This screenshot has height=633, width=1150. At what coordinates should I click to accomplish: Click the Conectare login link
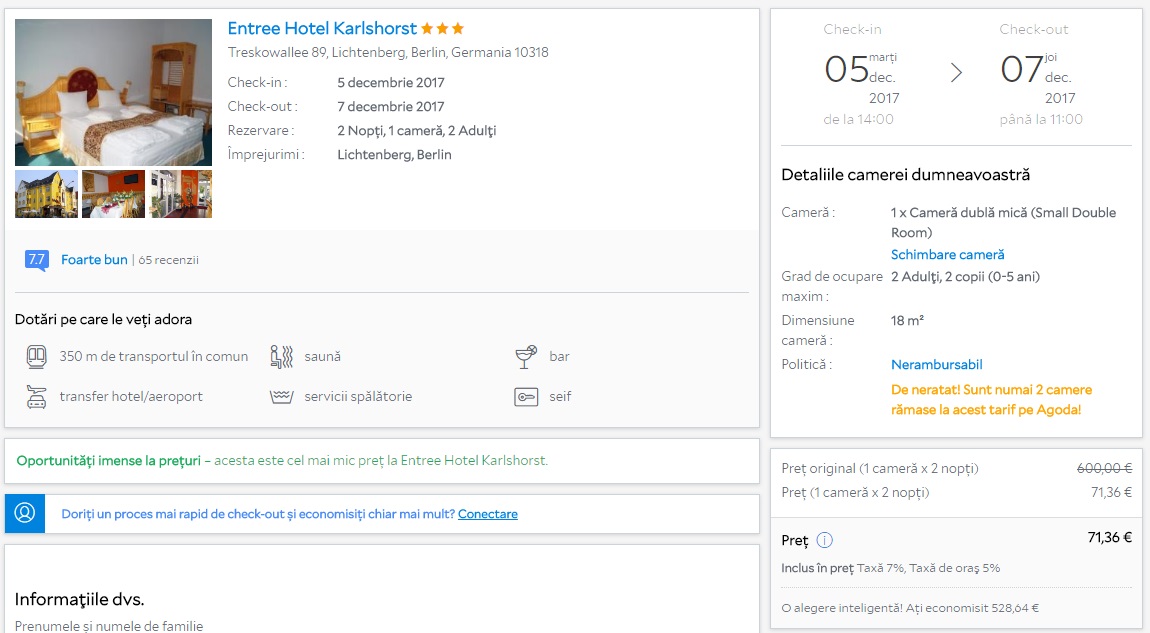487,514
